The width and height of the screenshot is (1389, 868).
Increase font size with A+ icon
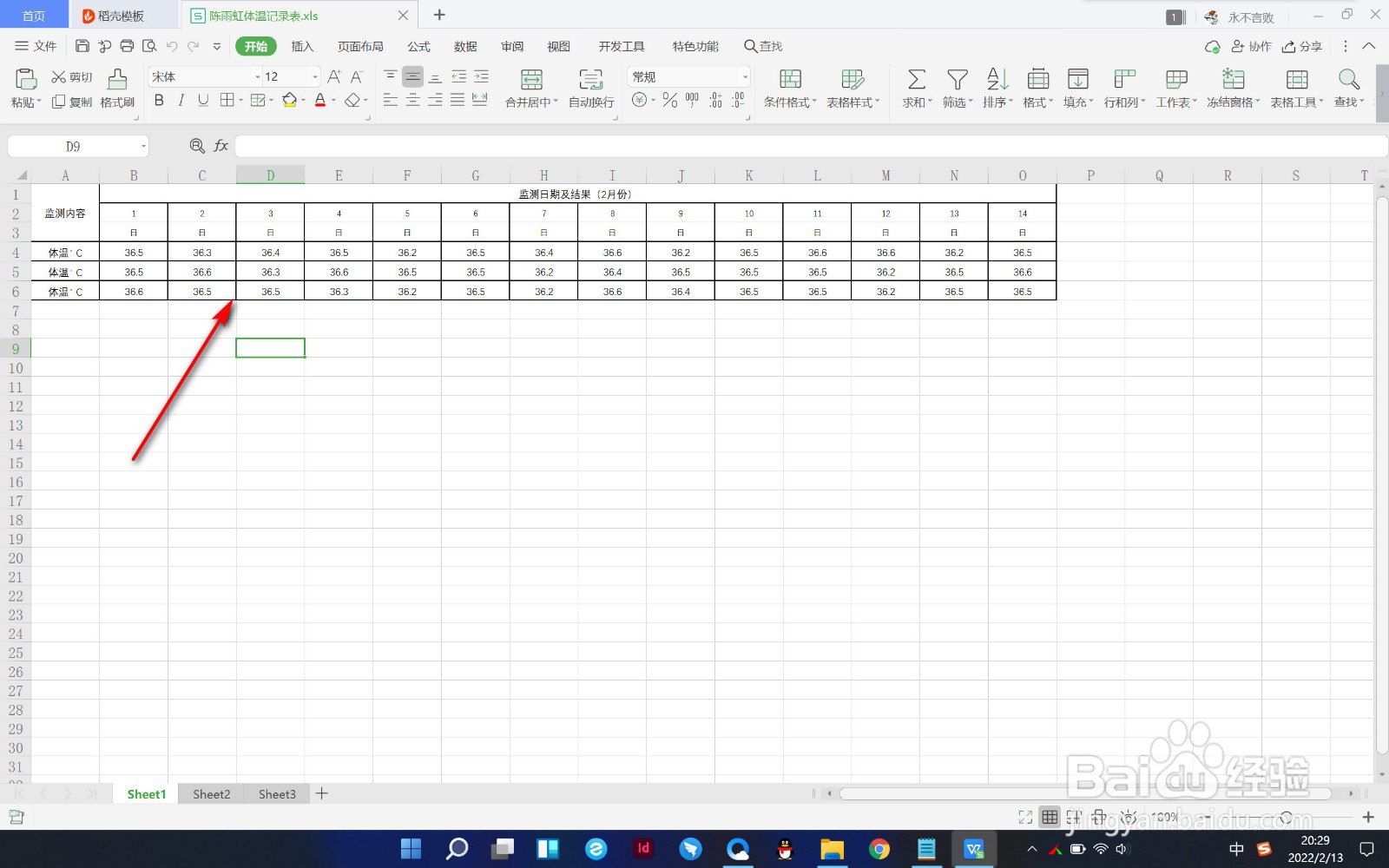(334, 76)
